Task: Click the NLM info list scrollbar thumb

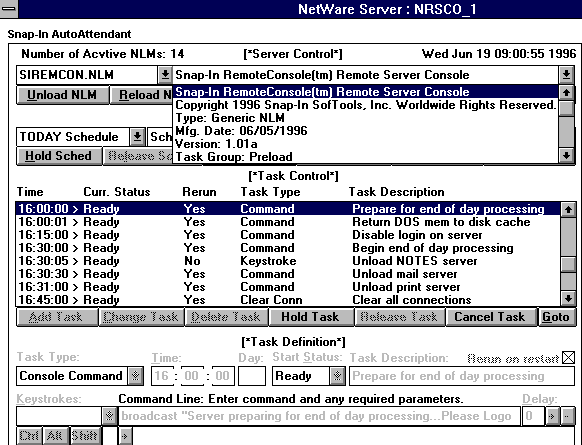Action: (x=566, y=108)
